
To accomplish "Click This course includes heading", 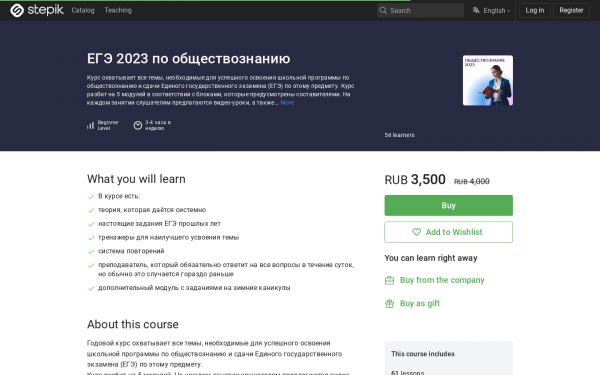I will click(x=423, y=354).
